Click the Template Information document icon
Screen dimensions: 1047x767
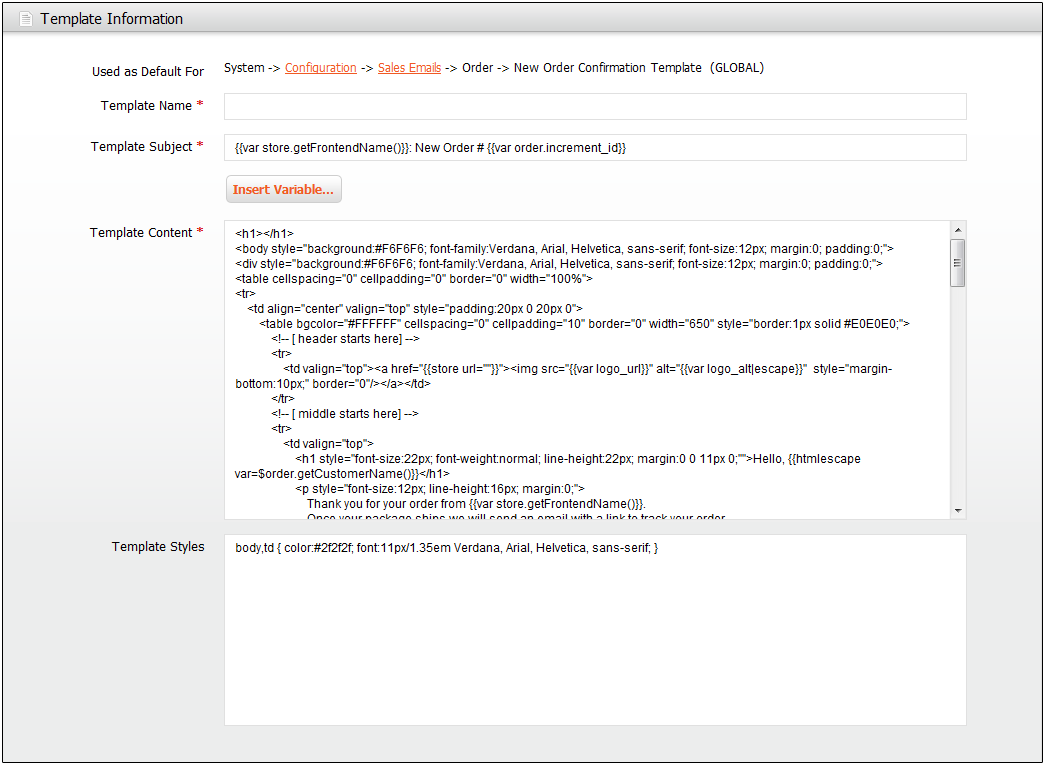26,19
